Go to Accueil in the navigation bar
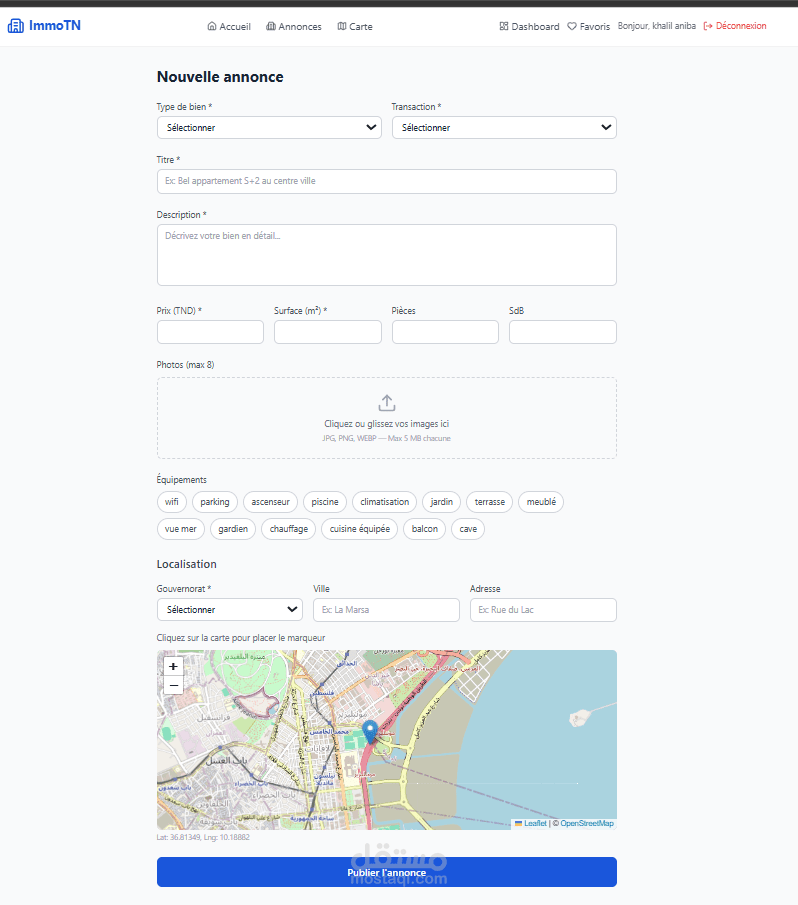Image resolution: width=798 pixels, height=905 pixels. click(229, 27)
